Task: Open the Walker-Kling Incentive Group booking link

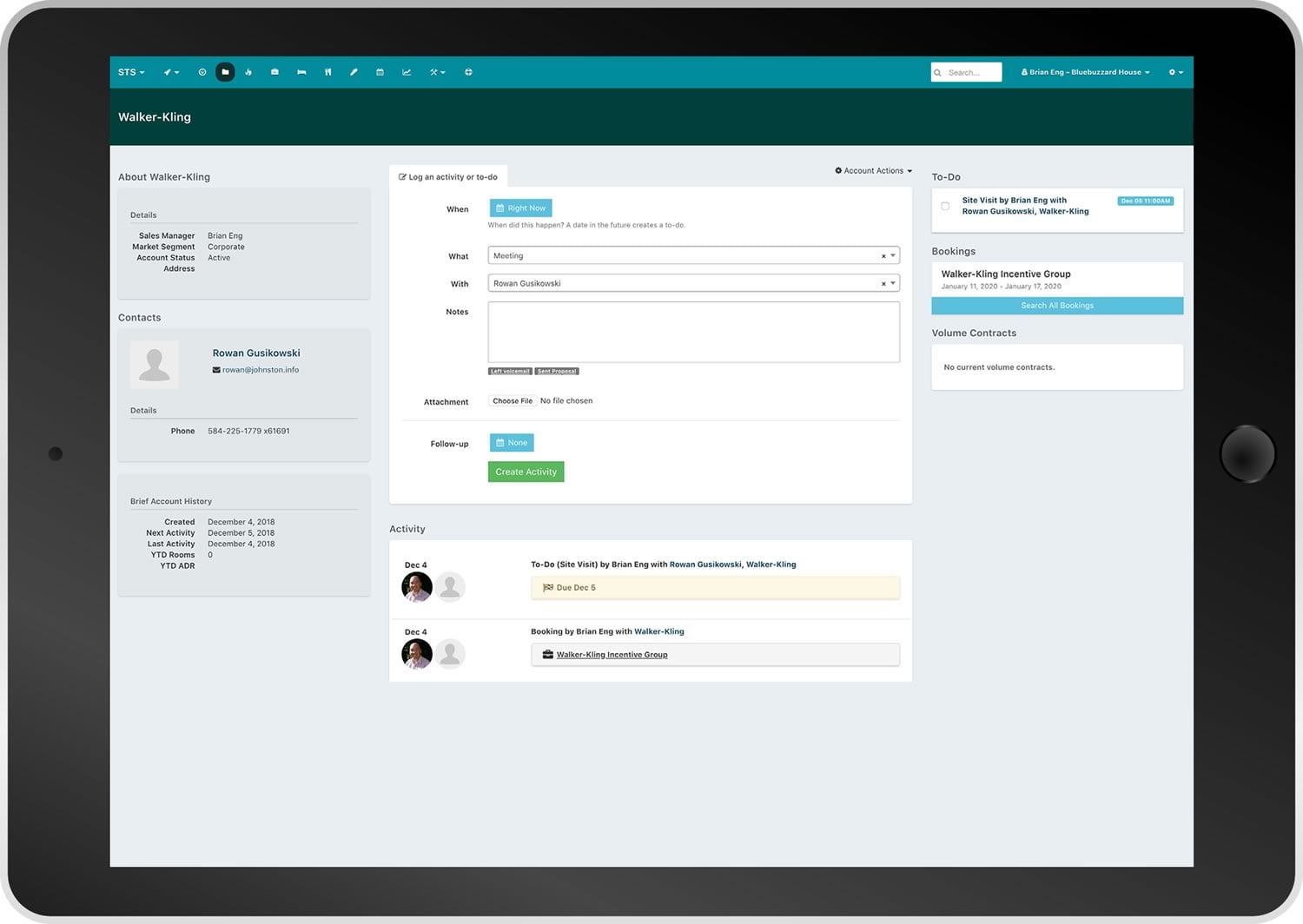Action: [x=612, y=654]
